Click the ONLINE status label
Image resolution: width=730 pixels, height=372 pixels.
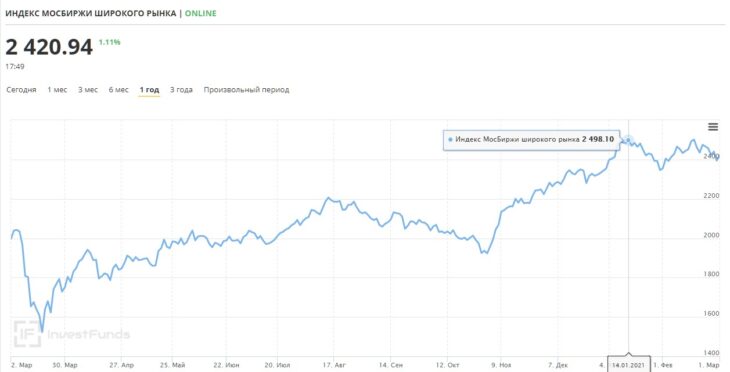(x=201, y=14)
